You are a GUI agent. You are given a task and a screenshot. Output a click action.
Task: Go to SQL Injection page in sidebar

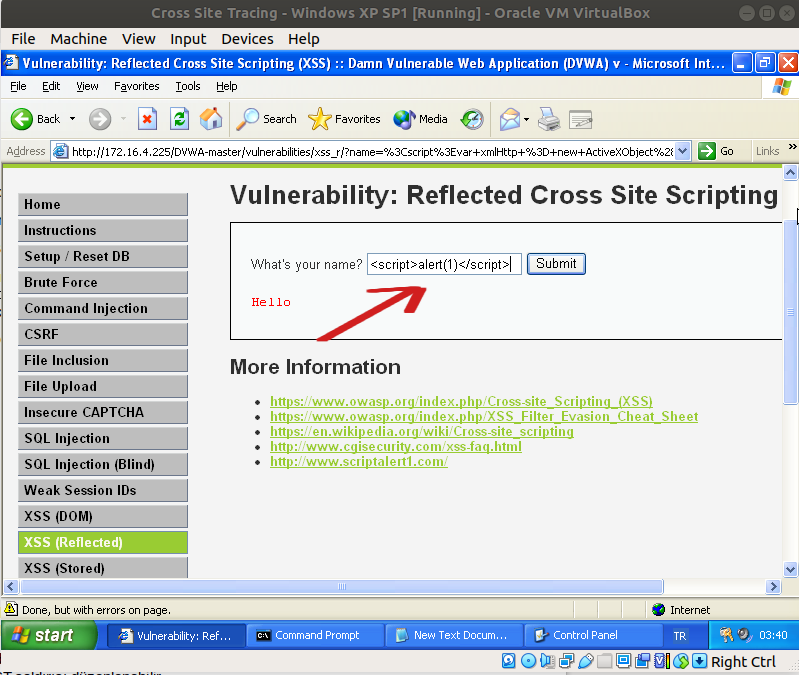pos(103,438)
